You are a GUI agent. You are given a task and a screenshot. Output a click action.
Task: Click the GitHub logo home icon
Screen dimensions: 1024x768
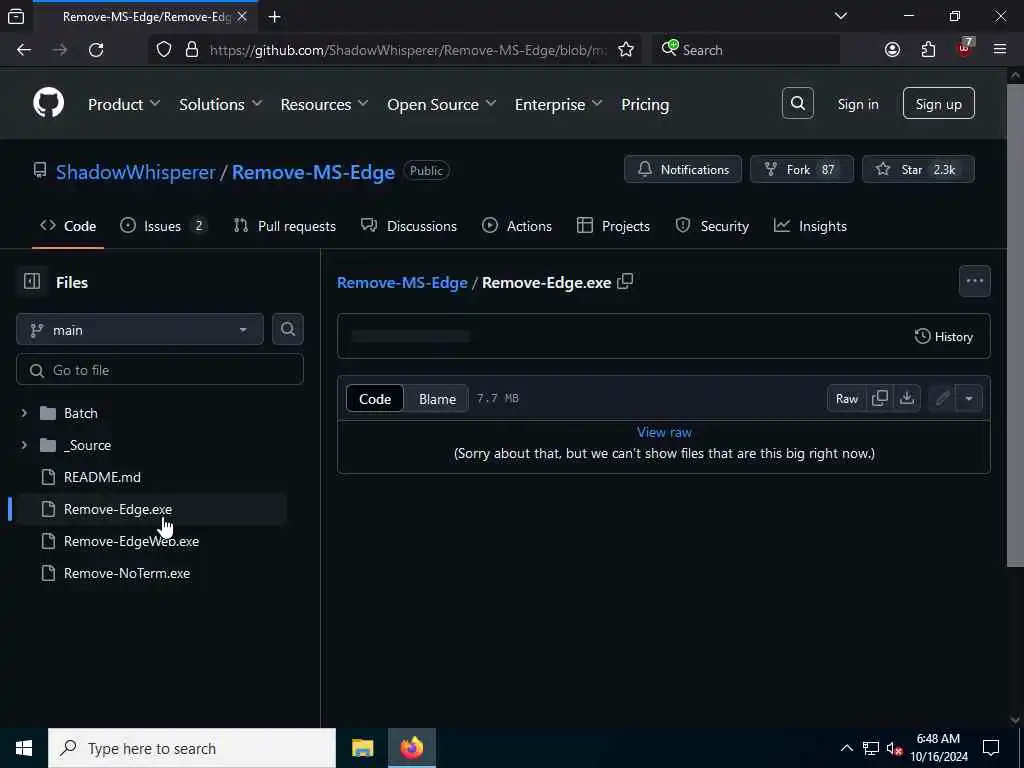coord(48,103)
